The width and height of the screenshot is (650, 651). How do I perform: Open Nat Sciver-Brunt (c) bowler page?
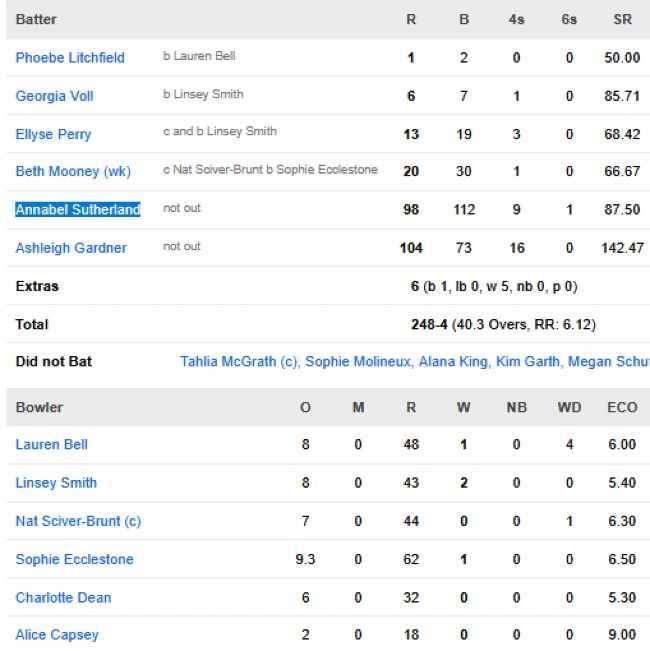tap(78, 521)
